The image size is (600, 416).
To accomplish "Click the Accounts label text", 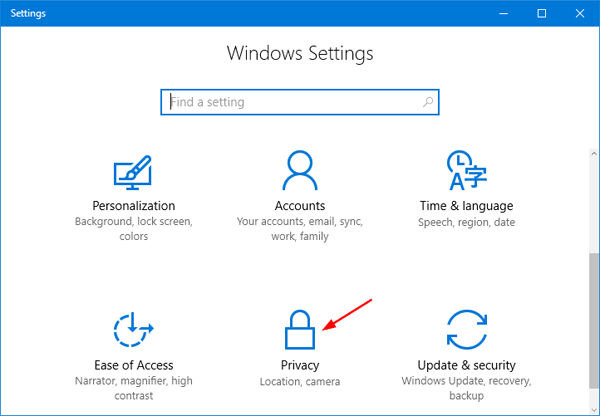I will [300, 205].
